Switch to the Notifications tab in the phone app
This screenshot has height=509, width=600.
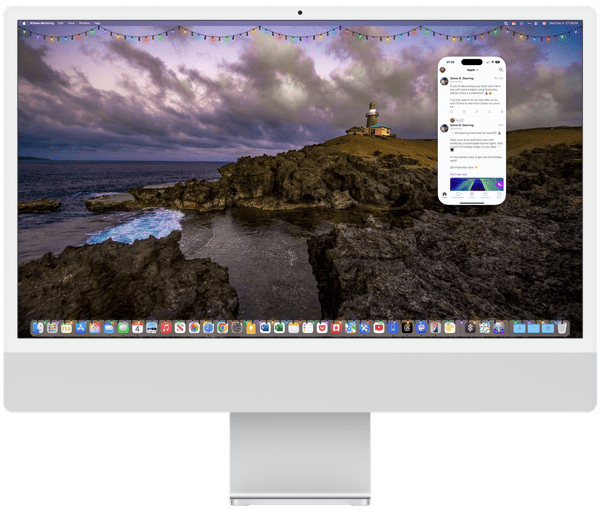458,195
